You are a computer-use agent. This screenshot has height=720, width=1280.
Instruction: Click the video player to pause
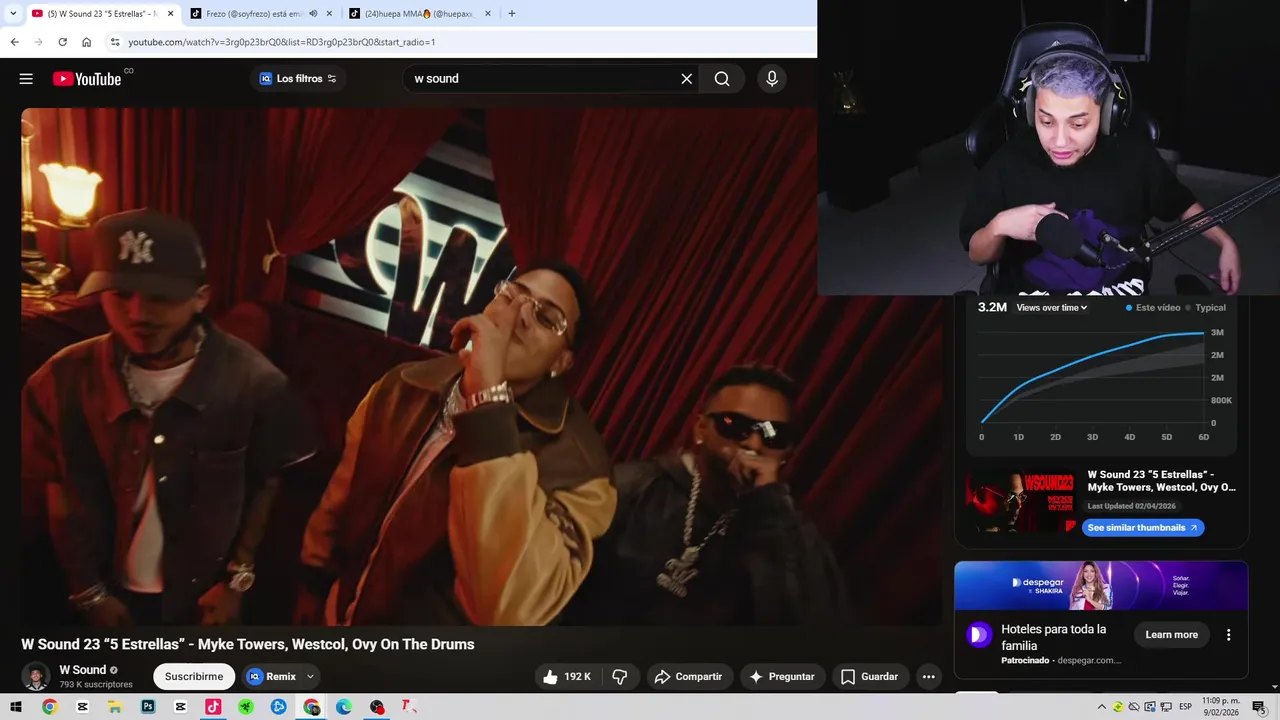click(481, 366)
